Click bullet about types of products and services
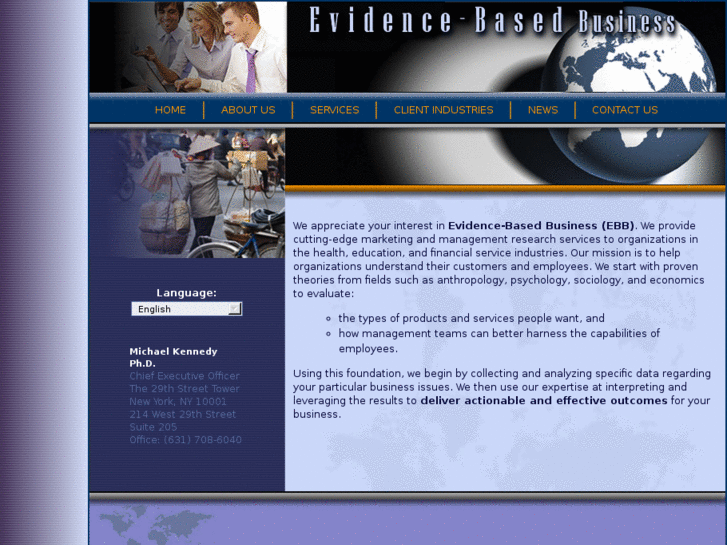This screenshot has width=727, height=545. [471, 318]
